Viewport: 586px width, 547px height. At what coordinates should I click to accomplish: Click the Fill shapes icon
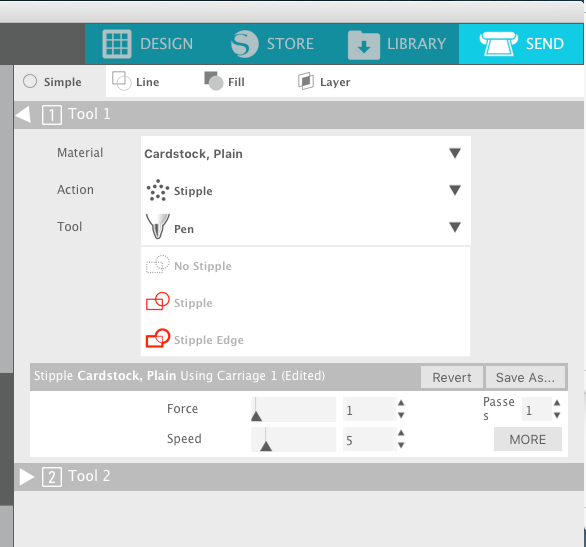coord(214,81)
